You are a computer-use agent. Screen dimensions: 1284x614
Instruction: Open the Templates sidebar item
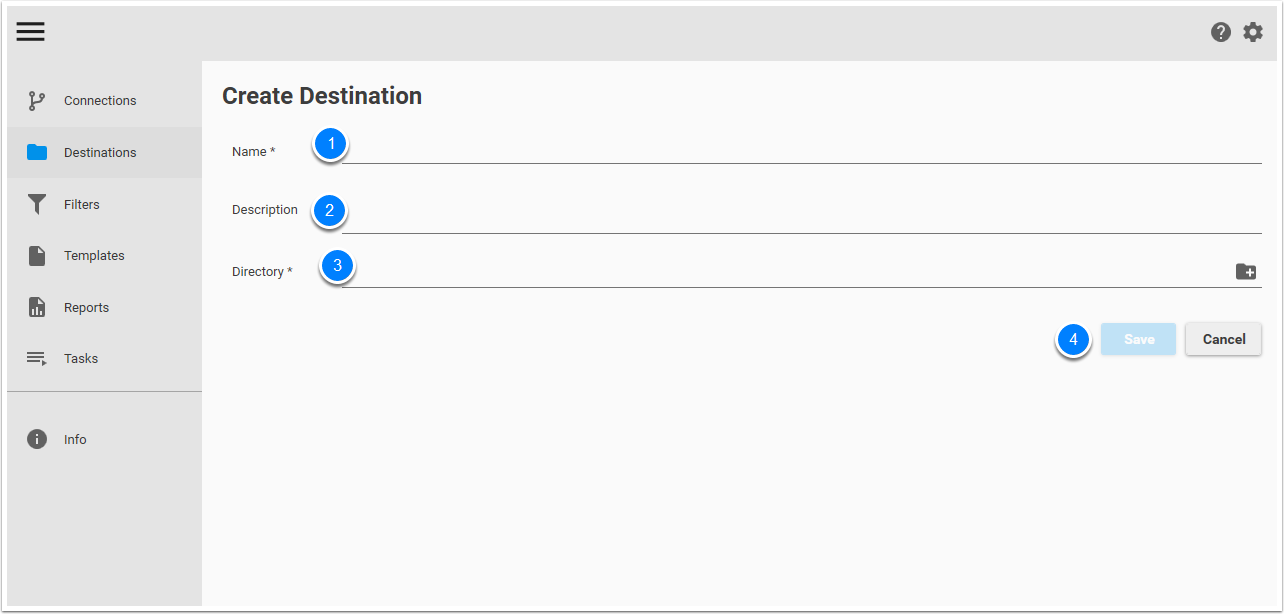(x=94, y=256)
